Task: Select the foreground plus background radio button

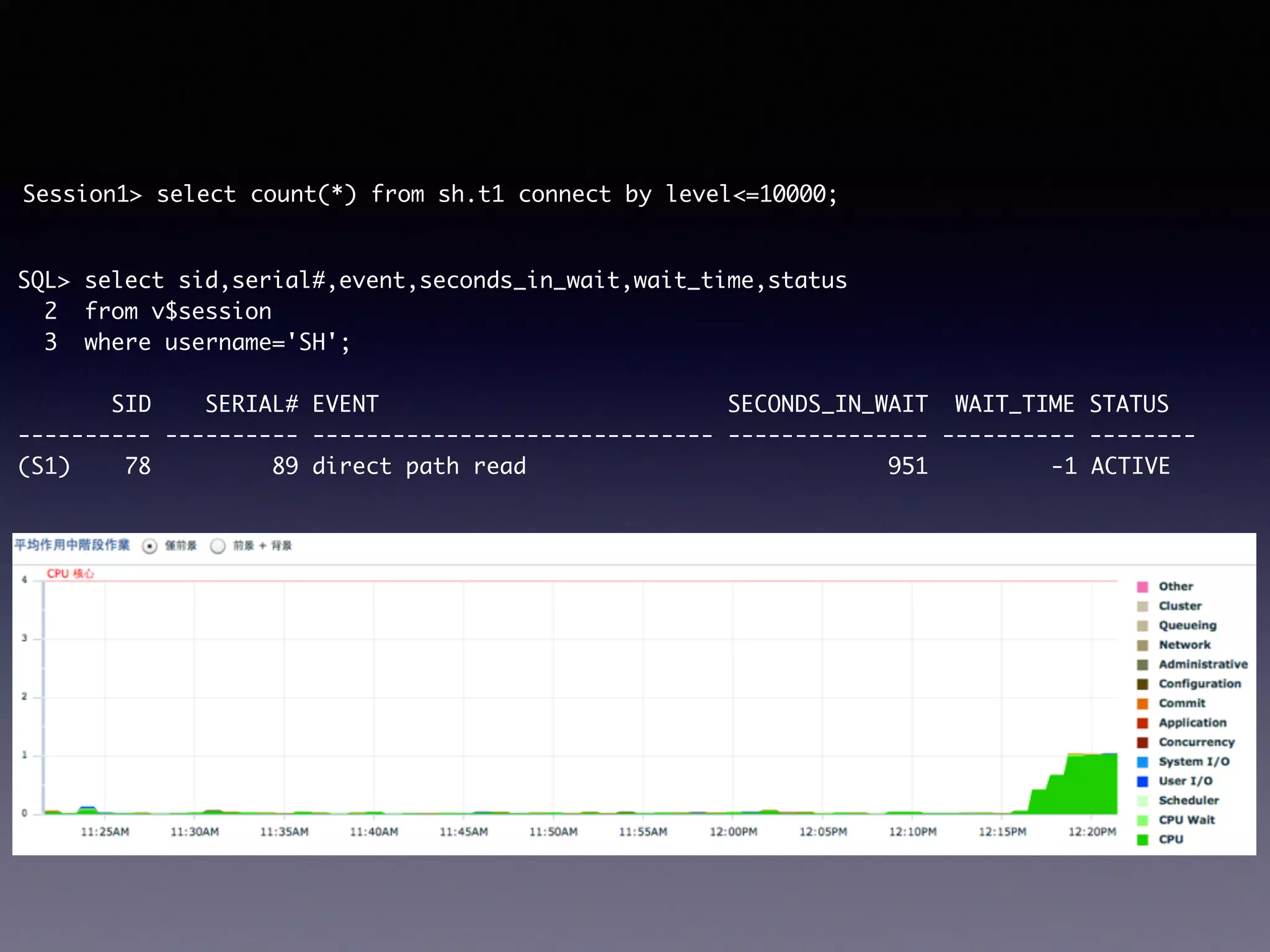Action: point(218,546)
